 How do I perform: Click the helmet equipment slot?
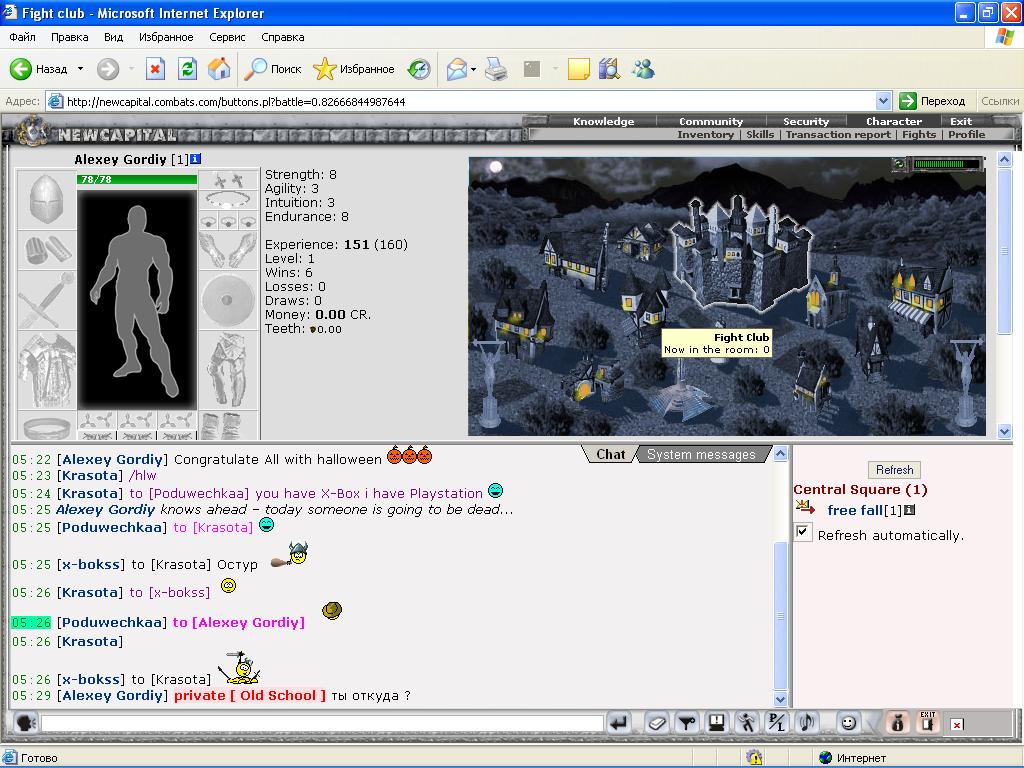pos(46,199)
